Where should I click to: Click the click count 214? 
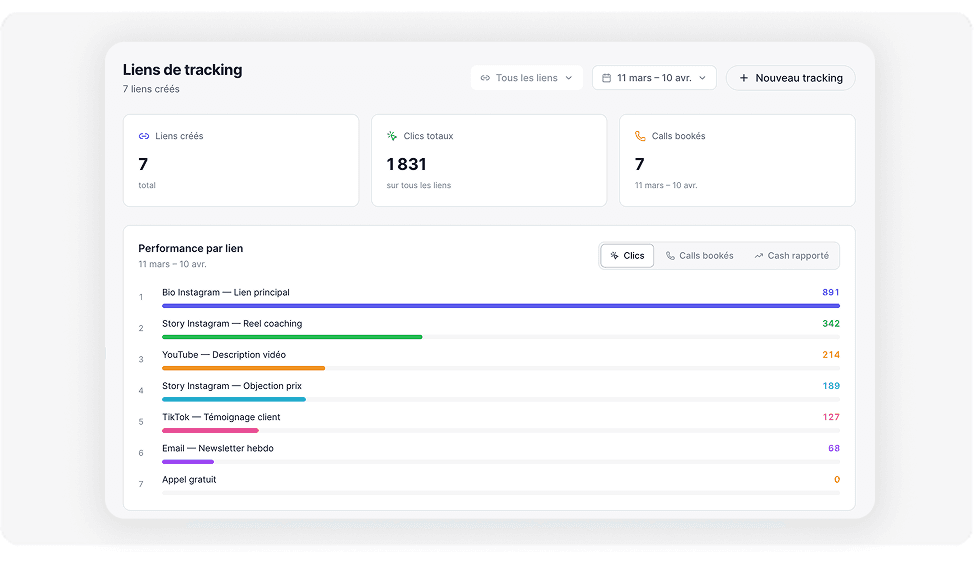(830, 355)
